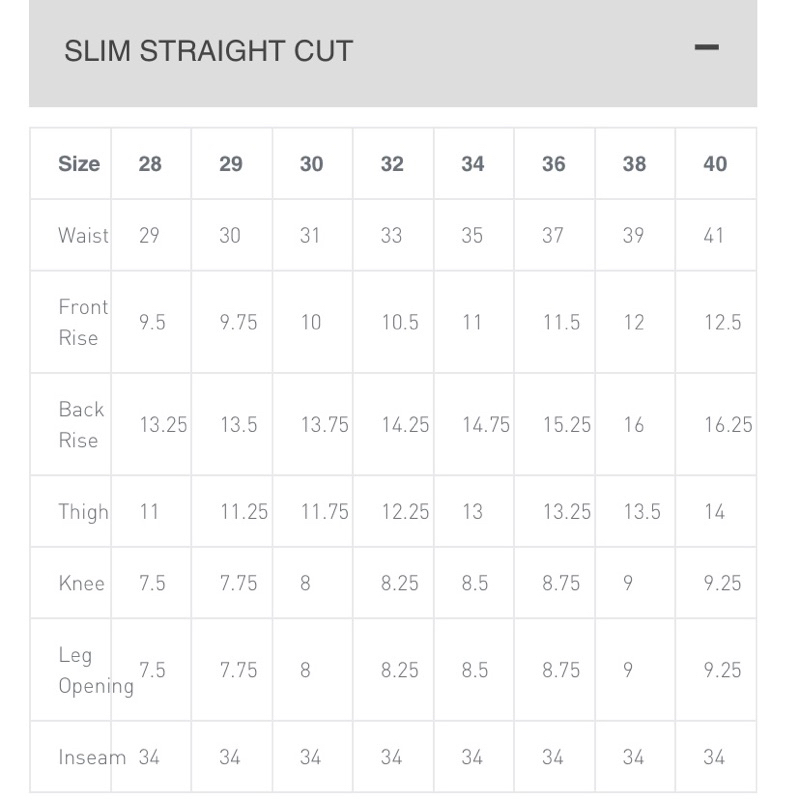The height and width of the screenshot is (800, 800).
Task: Click the minus icon in the header
Action: 707,48
